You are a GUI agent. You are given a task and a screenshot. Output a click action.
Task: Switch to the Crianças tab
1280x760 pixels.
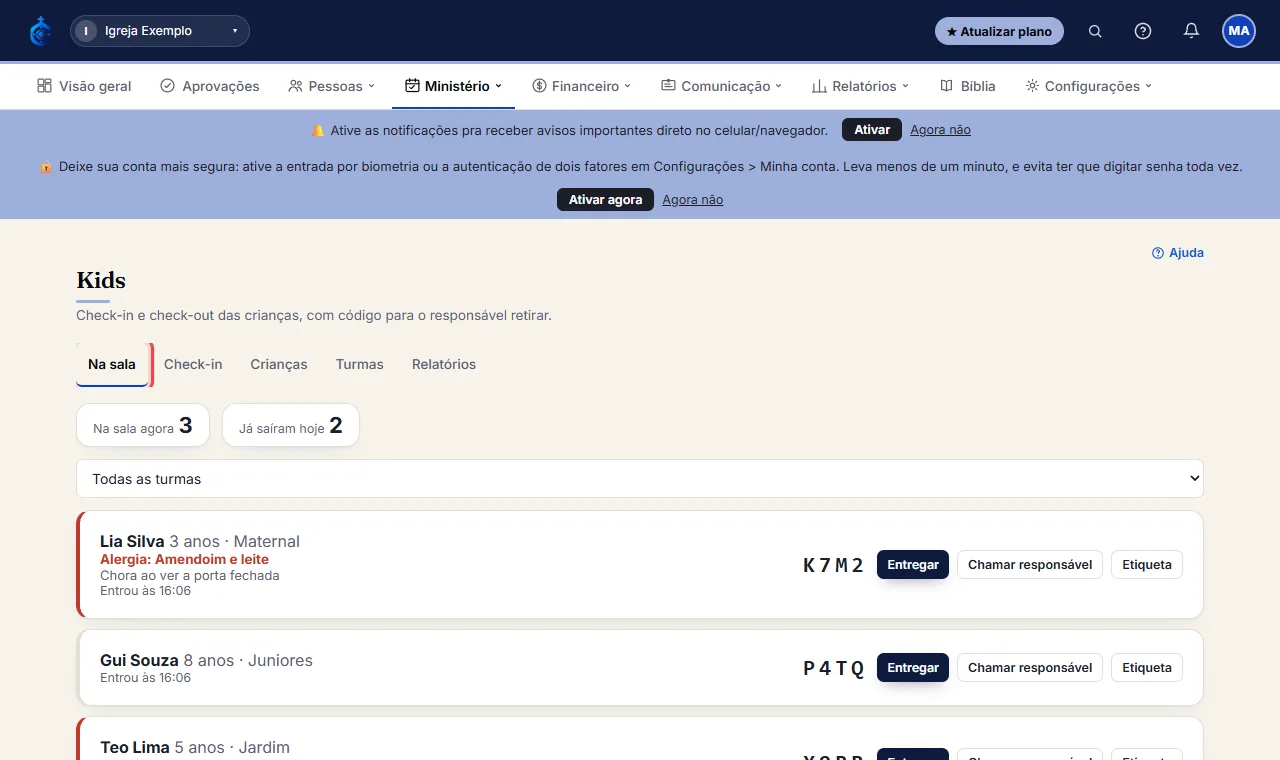[x=279, y=364]
